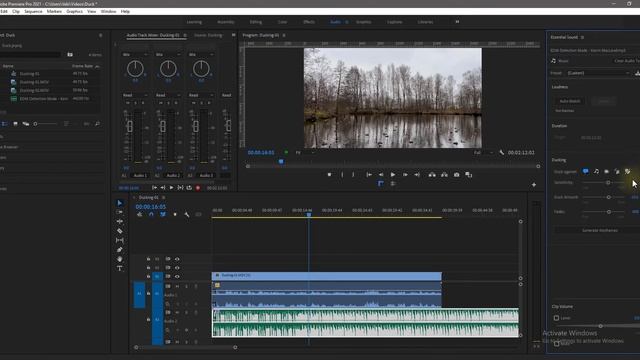The width and height of the screenshot is (640, 360).
Task: Open Preset dropdown in Essential Sound
Action: (598, 73)
